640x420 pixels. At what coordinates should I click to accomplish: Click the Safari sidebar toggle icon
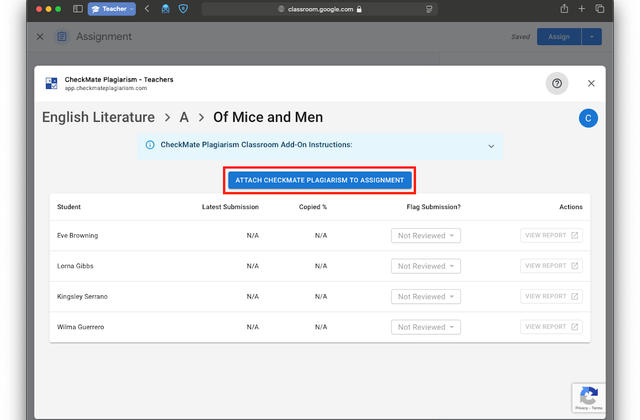point(78,9)
